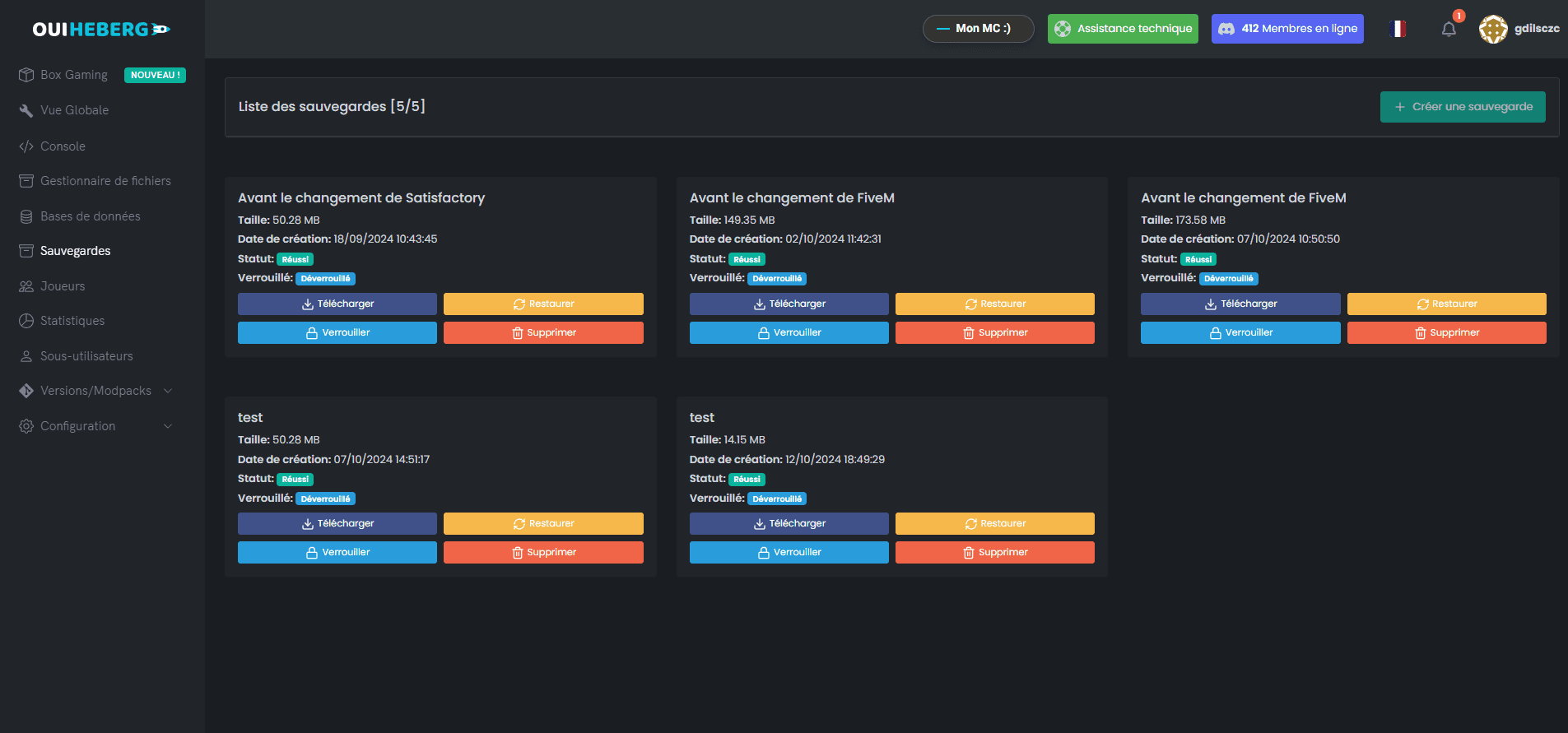
Task: Click 'Avant le changement de Satisfactory' title
Action: pyautogui.click(x=361, y=197)
